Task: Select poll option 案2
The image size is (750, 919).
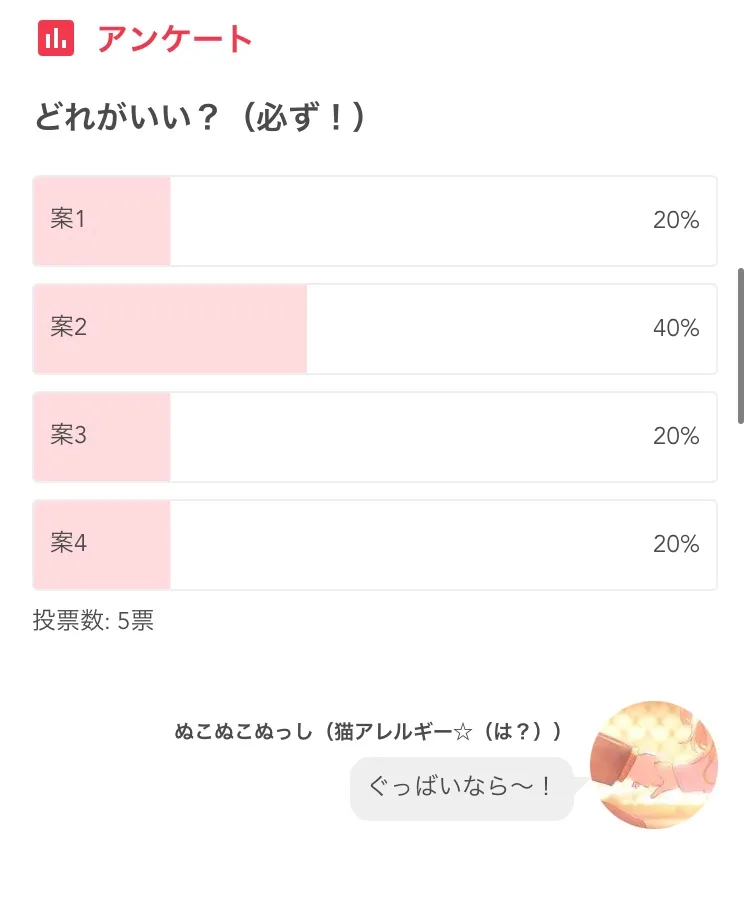Action: point(375,329)
